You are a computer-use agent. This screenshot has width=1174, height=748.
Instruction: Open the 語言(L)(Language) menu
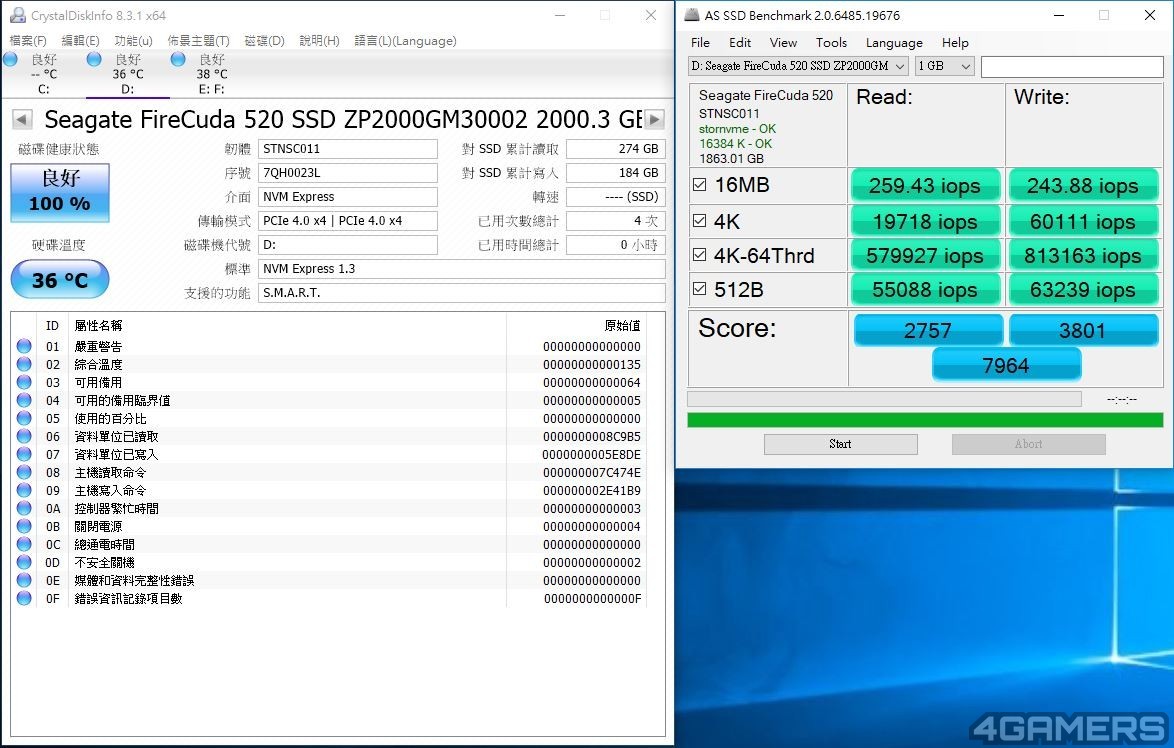405,40
